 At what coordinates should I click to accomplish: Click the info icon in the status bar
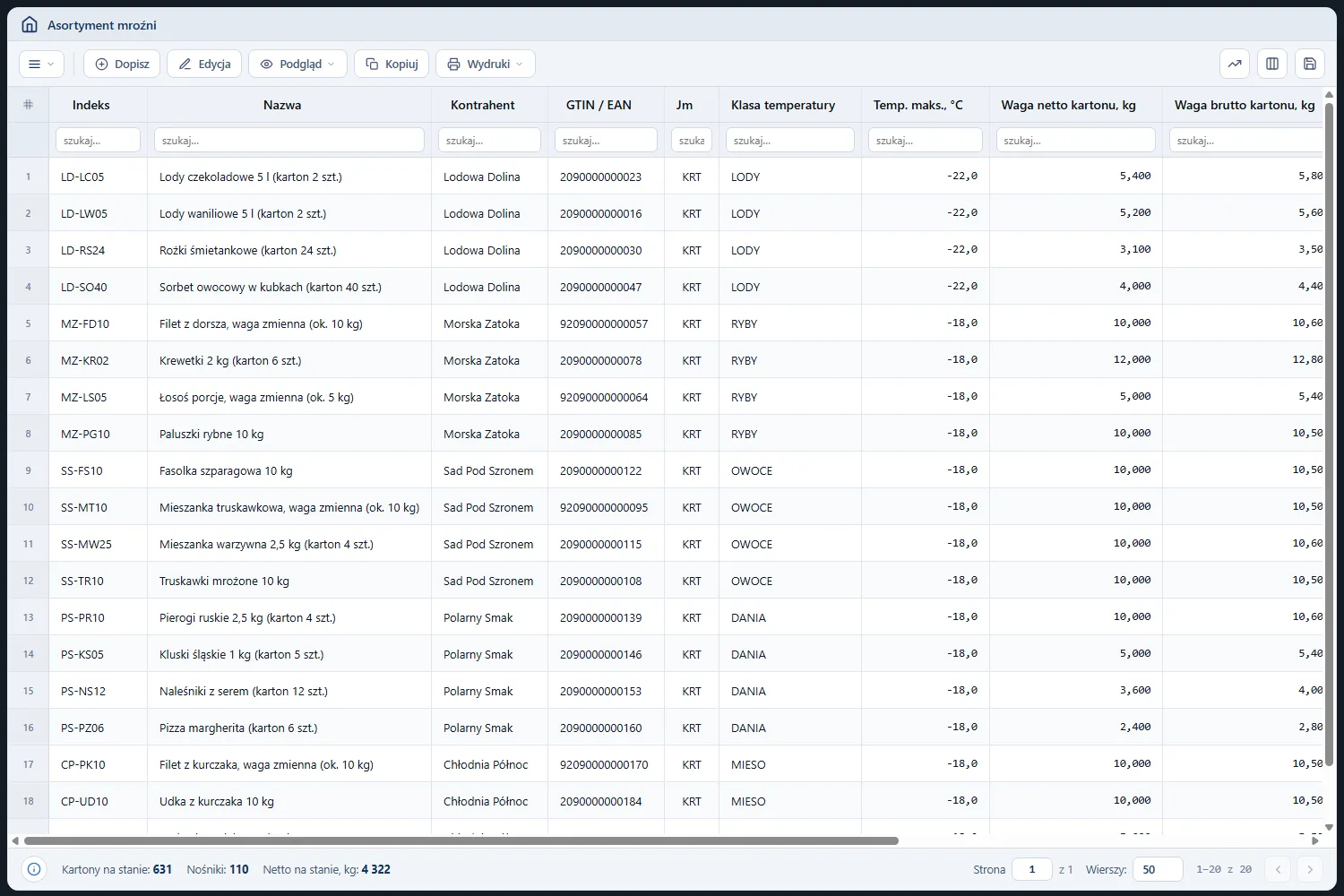pyautogui.click(x=34, y=869)
